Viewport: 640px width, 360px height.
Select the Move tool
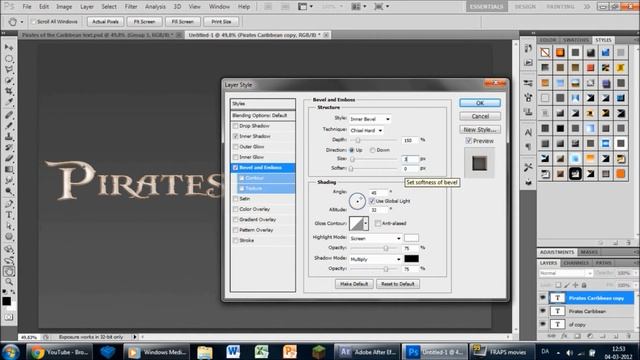pos(9,48)
